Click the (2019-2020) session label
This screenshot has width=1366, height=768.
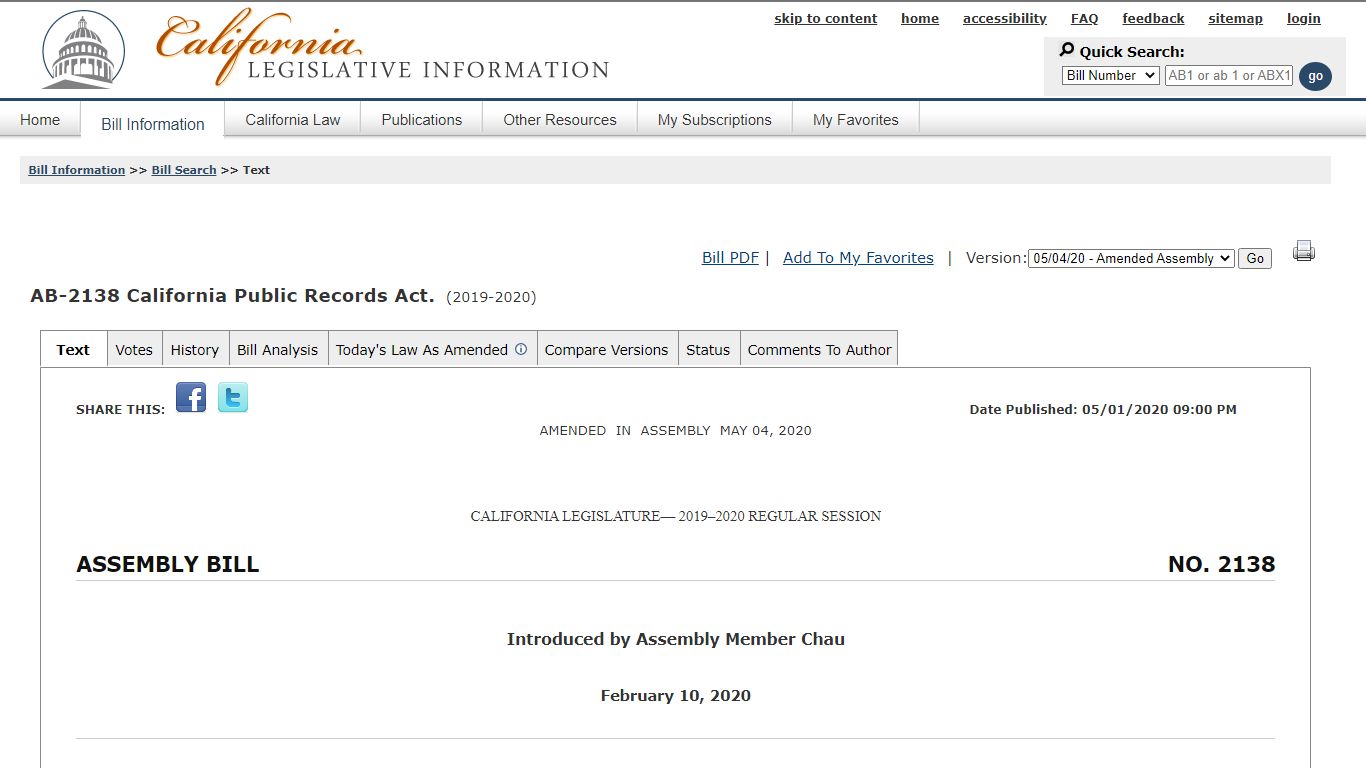[491, 297]
